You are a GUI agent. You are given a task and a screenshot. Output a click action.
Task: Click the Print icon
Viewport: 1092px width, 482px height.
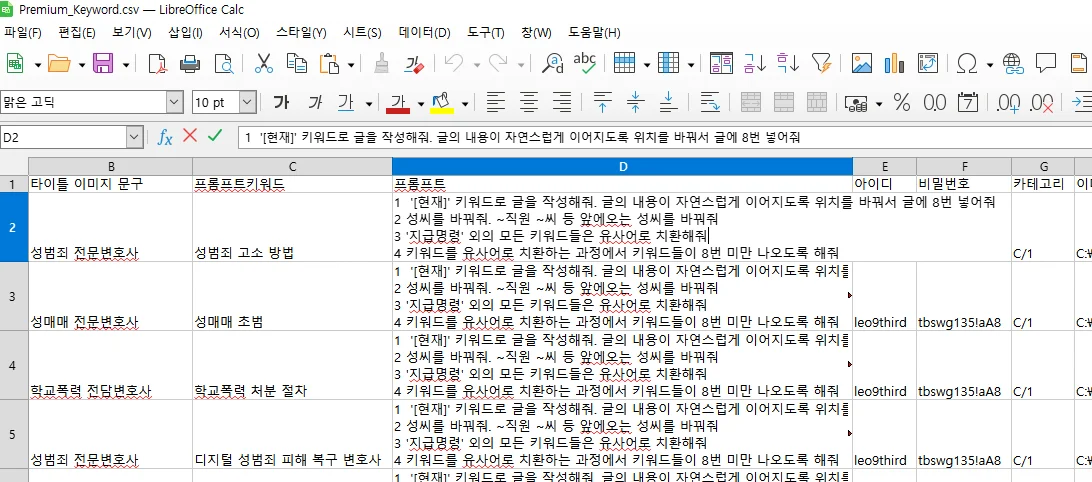190,64
